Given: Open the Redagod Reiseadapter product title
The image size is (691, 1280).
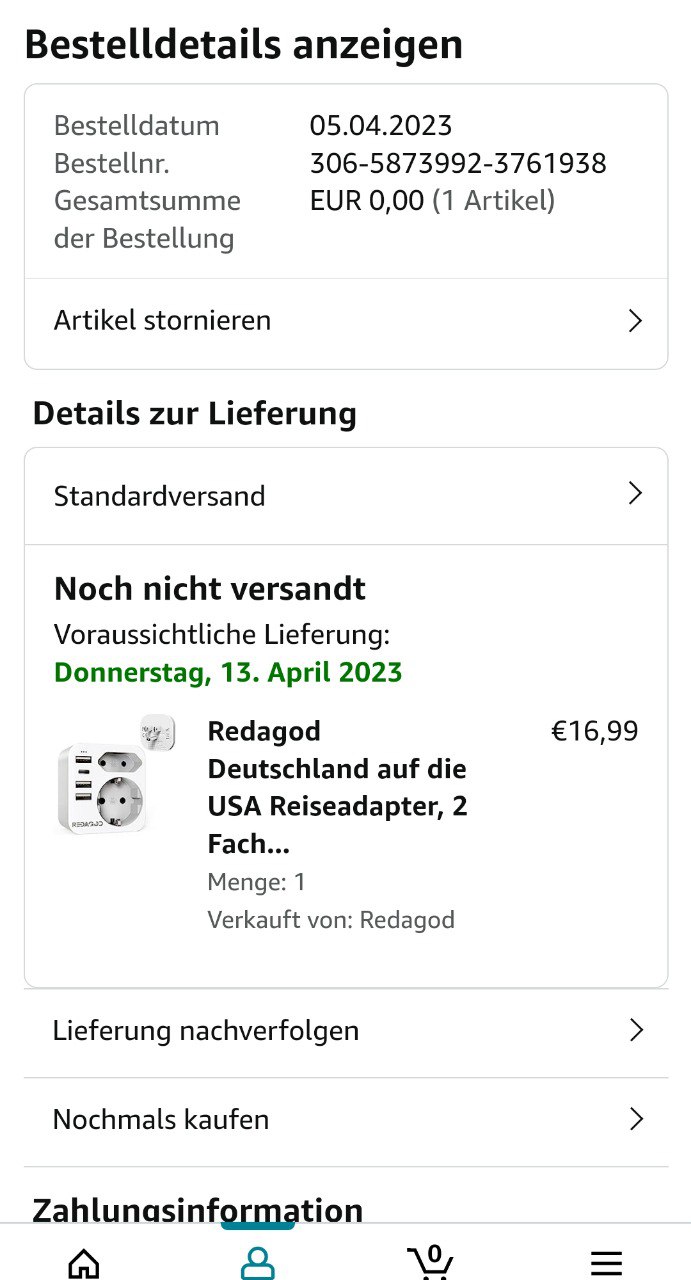Looking at the screenshot, I should tap(337, 787).
